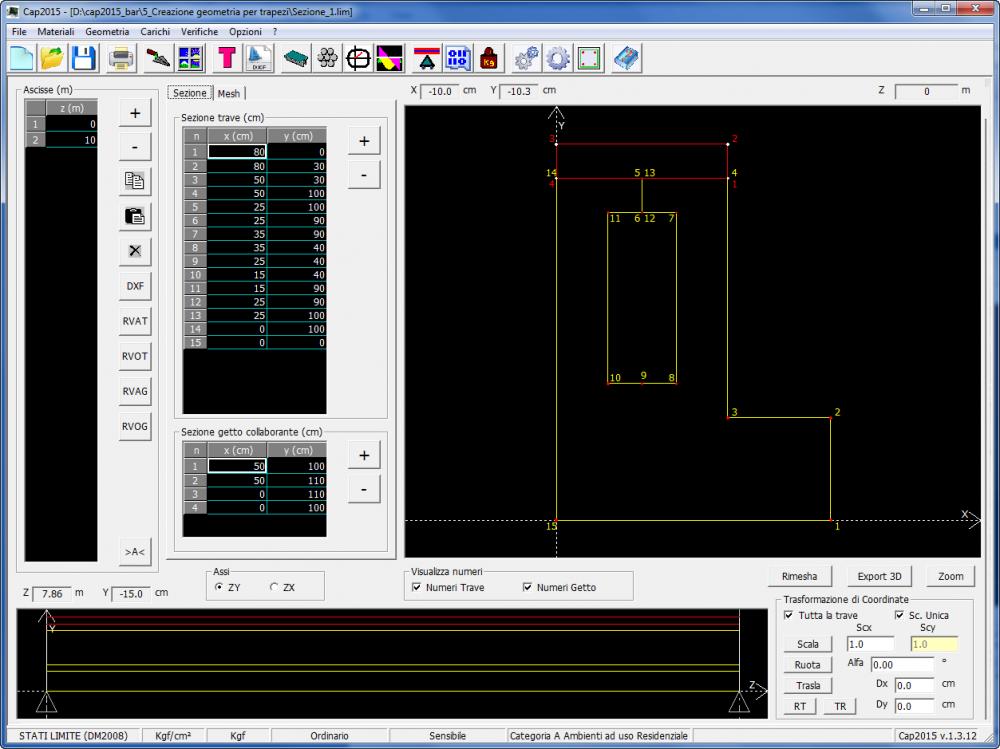Click the Save floppy disk icon
1000x749 pixels.
point(83,59)
